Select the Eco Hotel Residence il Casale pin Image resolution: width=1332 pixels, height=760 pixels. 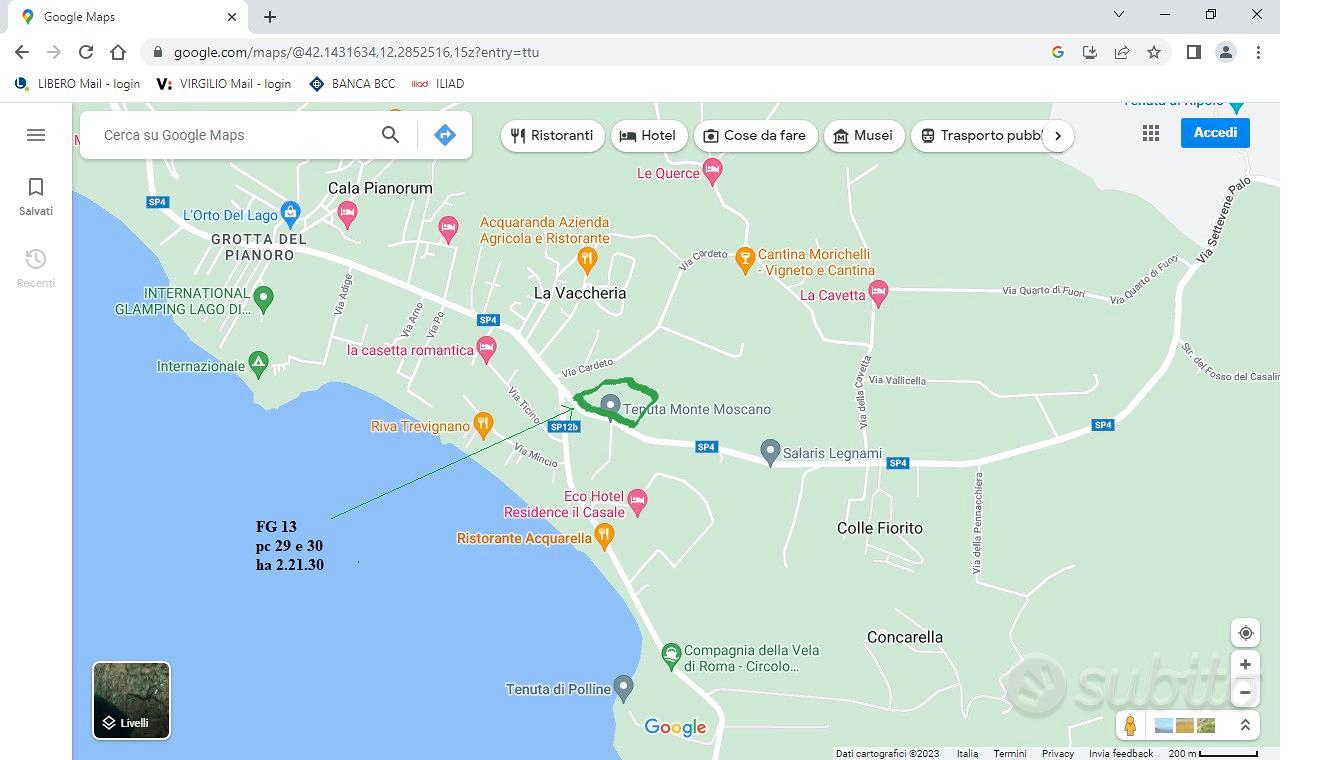(x=638, y=502)
